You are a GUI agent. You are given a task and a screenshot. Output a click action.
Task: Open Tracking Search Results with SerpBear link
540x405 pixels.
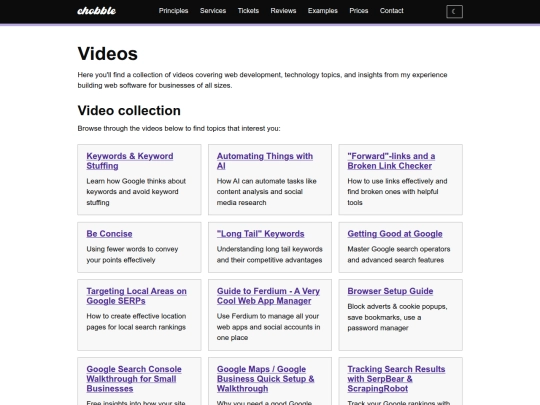tap(396, 379)
